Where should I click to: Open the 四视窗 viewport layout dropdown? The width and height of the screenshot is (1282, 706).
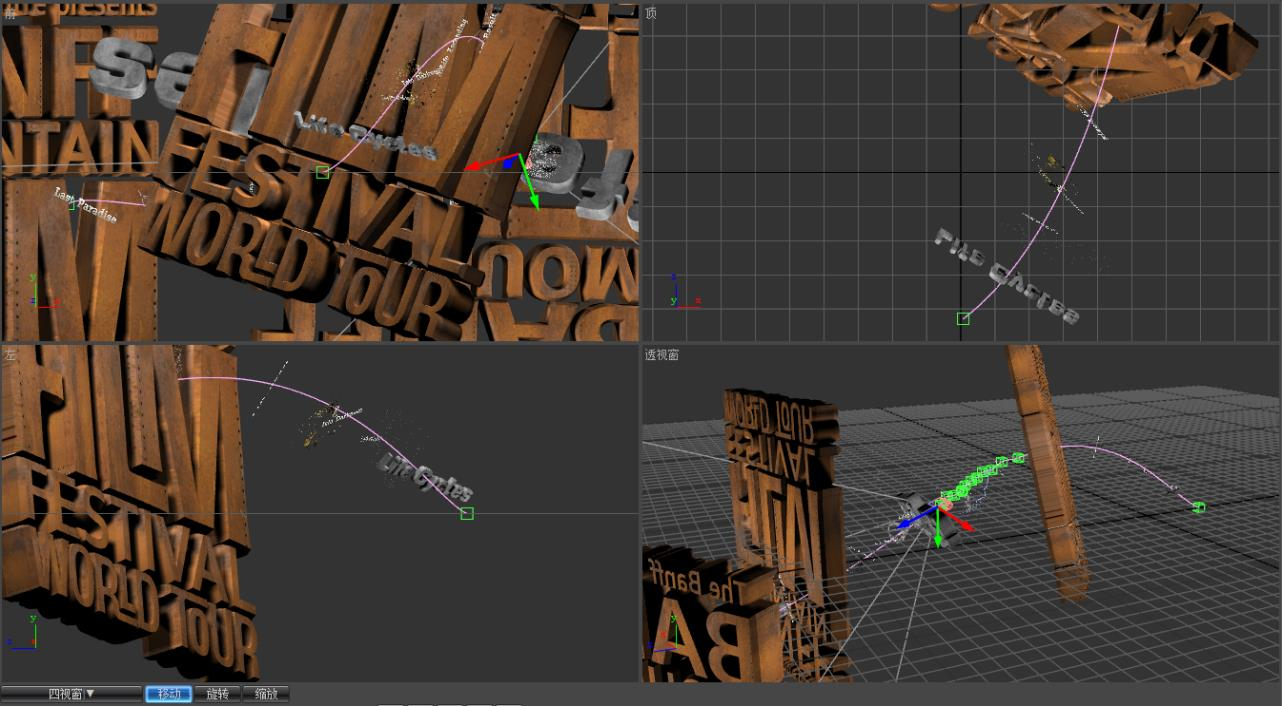(71, 693)
